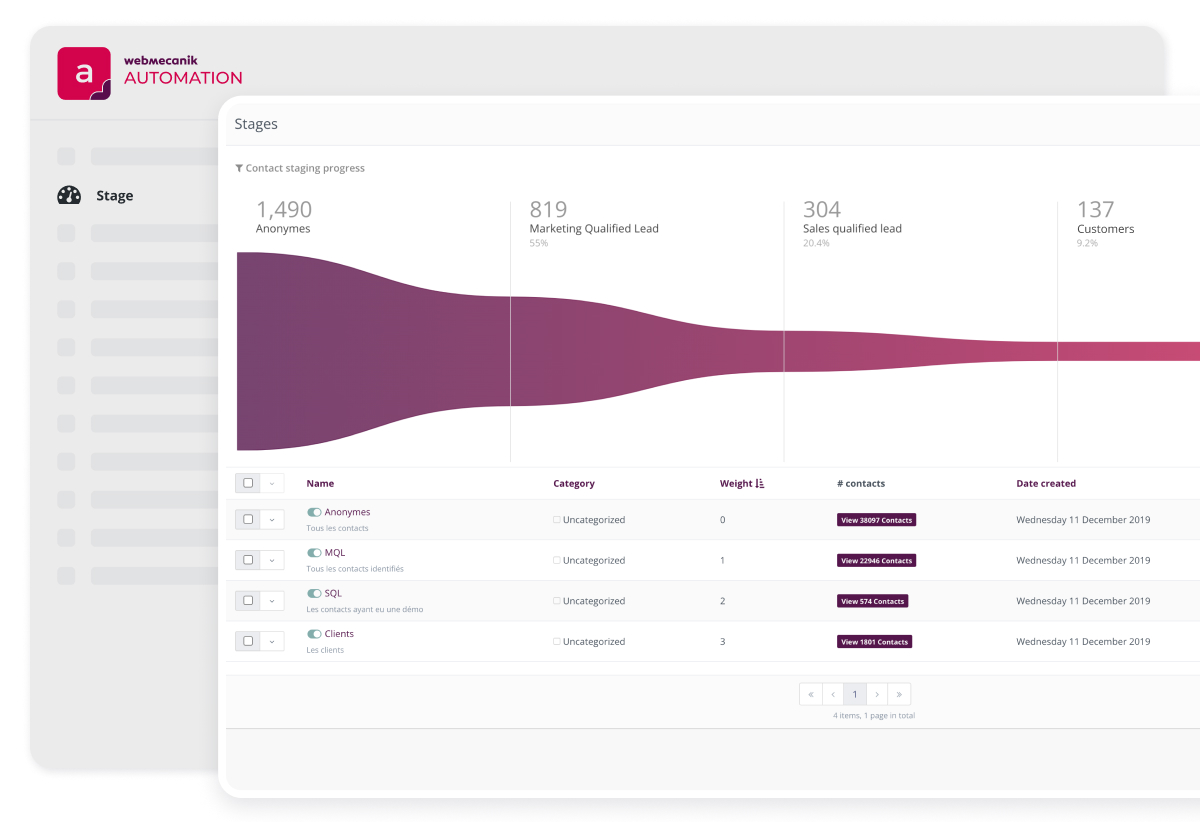1200x822 pixels.
Task: Click the Contact staging progress filter icon
Action: coord(239,168)
